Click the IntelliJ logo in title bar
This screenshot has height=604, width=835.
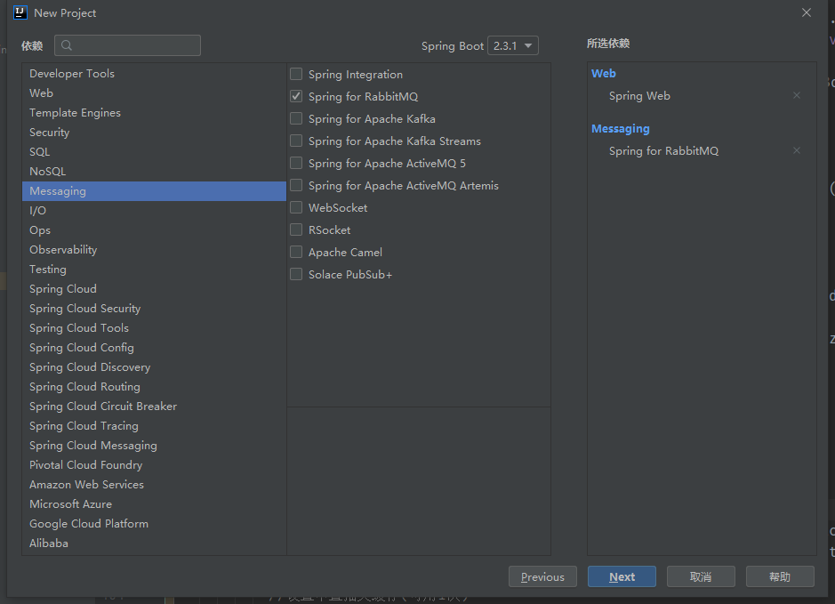(x=20, y=12)
